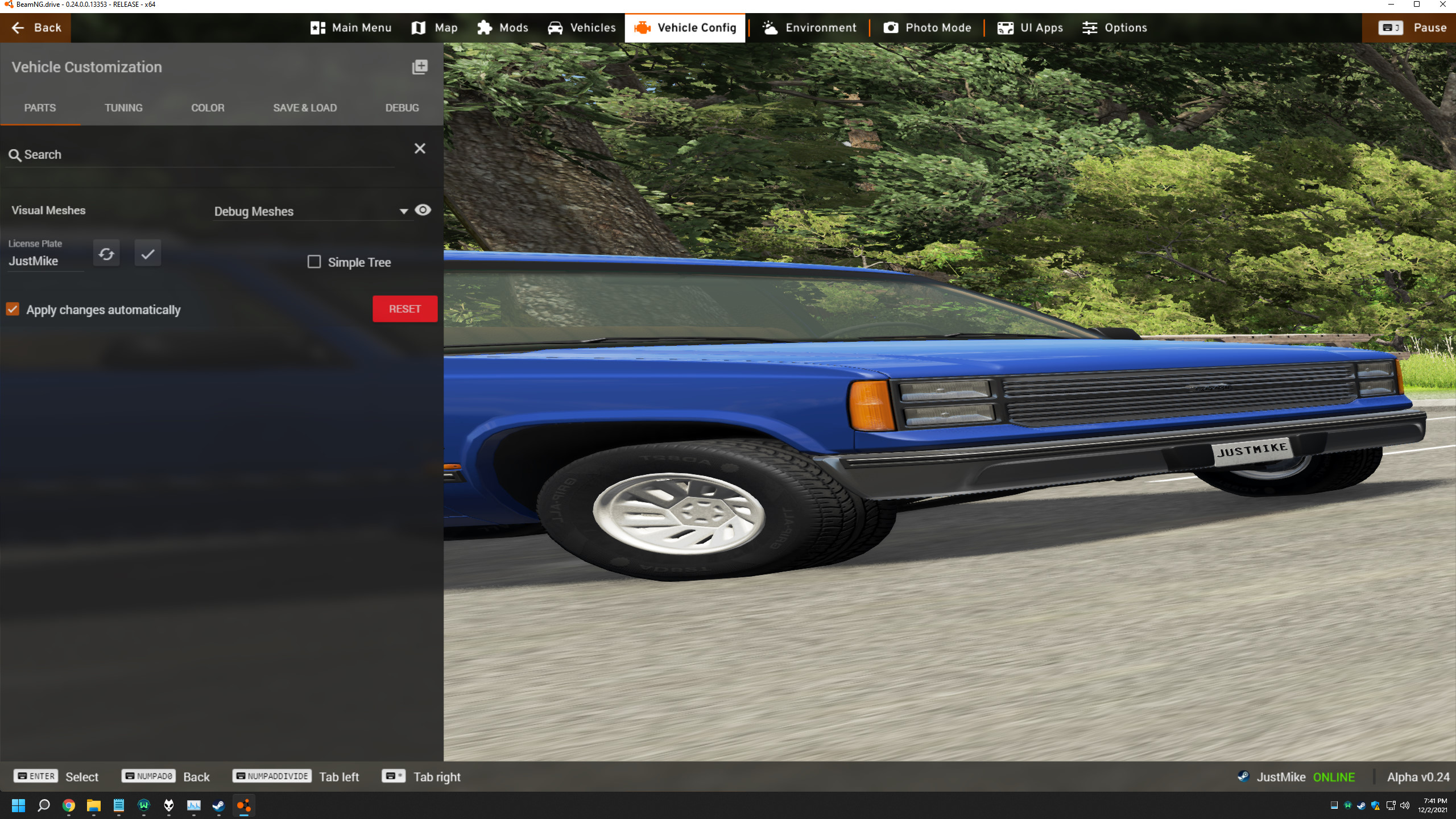The image size is (1456, 819).
Task: Open Photo Mode from top bar
Action: click(927, 27)
